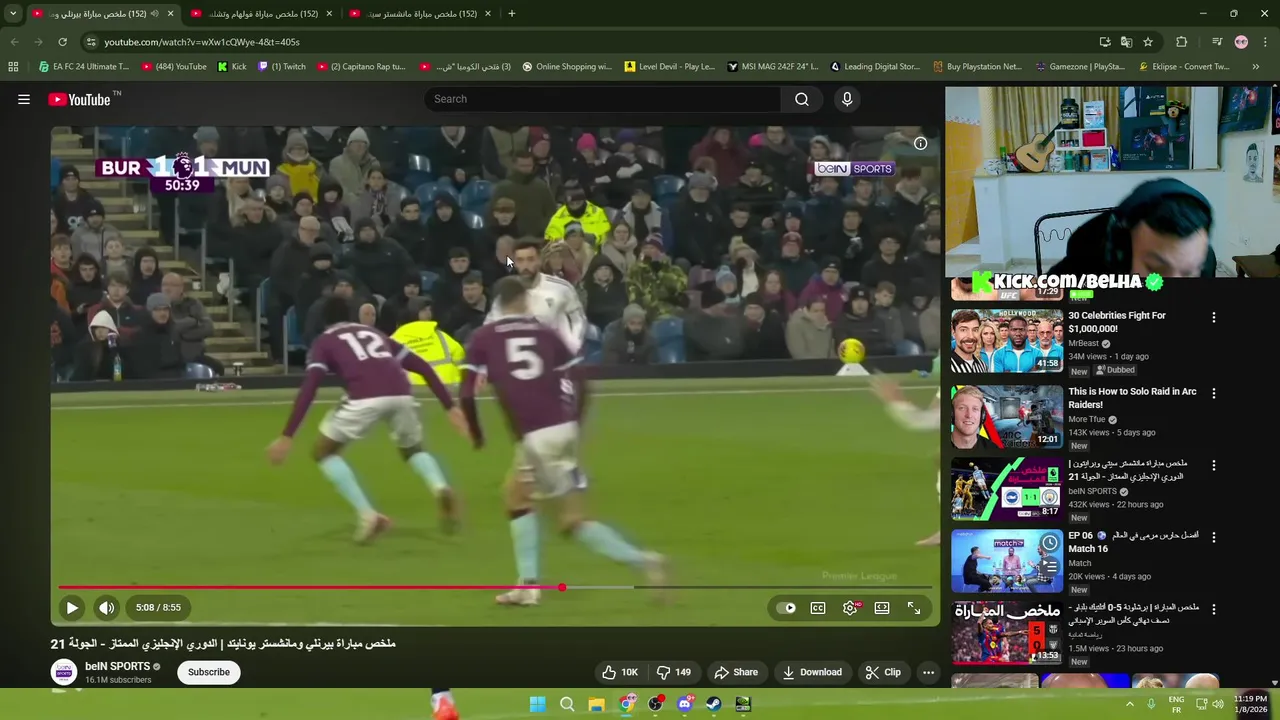Turn on closed captions in the player
Viewport: 1280px width, 720px height.
click(x=818, y=607)
